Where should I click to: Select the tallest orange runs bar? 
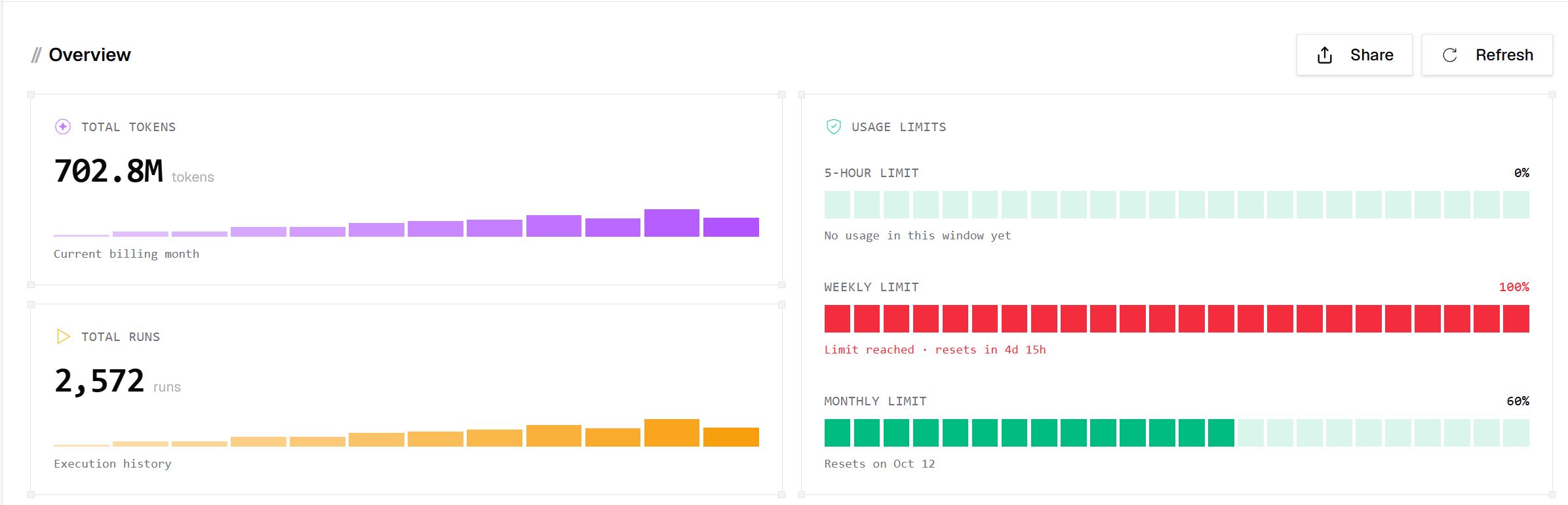[x=672, y=433]
